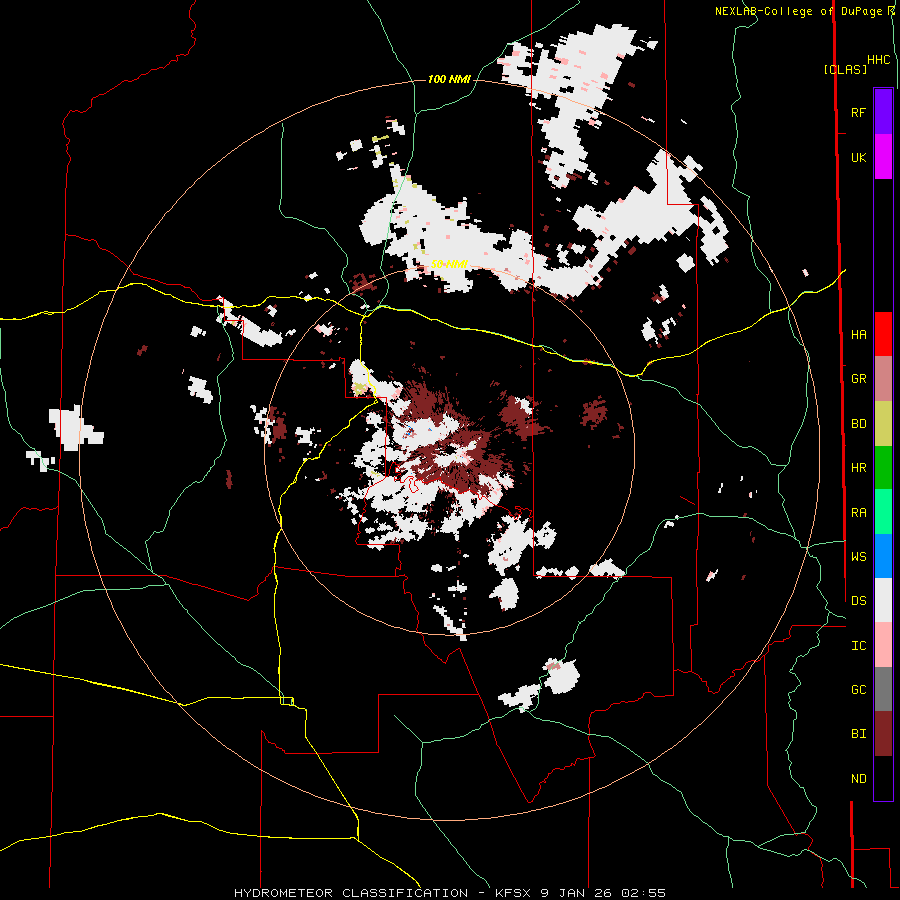Click the "RF" legend label
Viewport: 900px width, 900px height.
pyautogui.click(x=858, y=112)
